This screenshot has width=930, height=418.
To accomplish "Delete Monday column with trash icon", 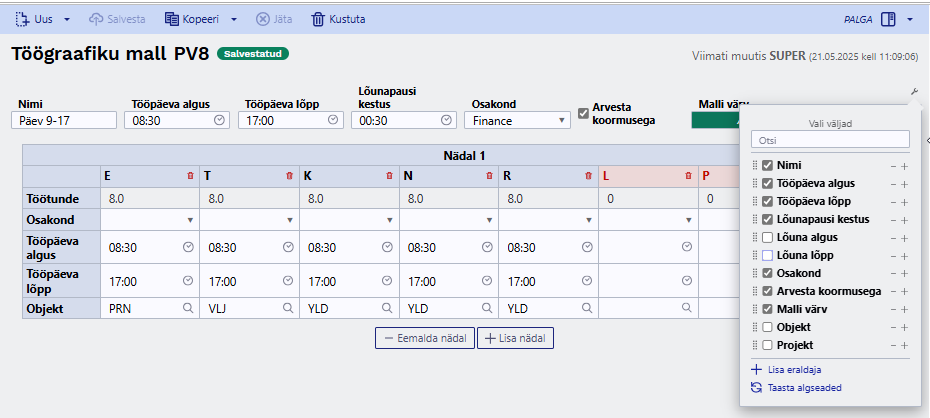I will [190, 176].
